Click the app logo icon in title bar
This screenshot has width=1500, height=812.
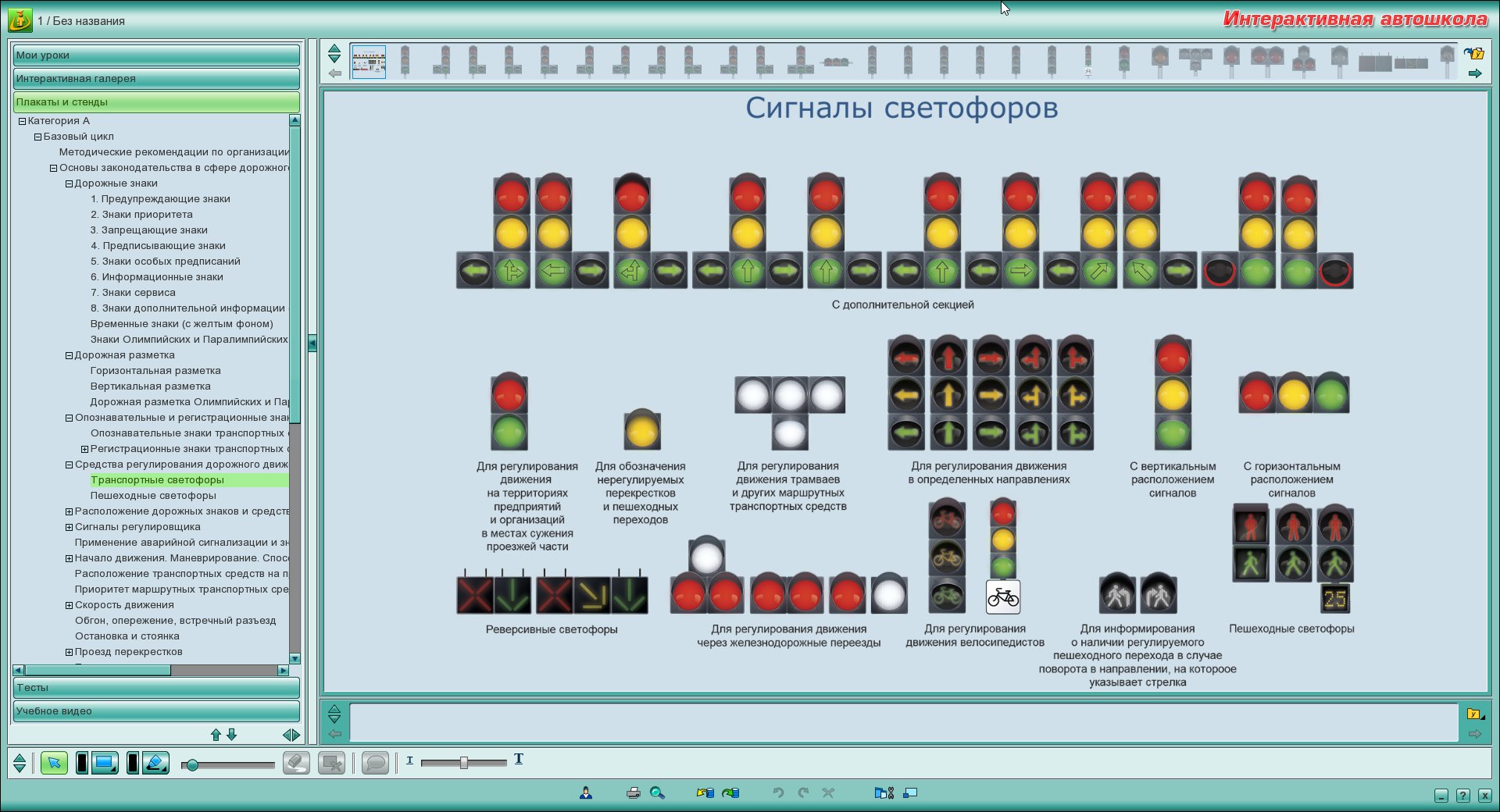click(20, 20)
